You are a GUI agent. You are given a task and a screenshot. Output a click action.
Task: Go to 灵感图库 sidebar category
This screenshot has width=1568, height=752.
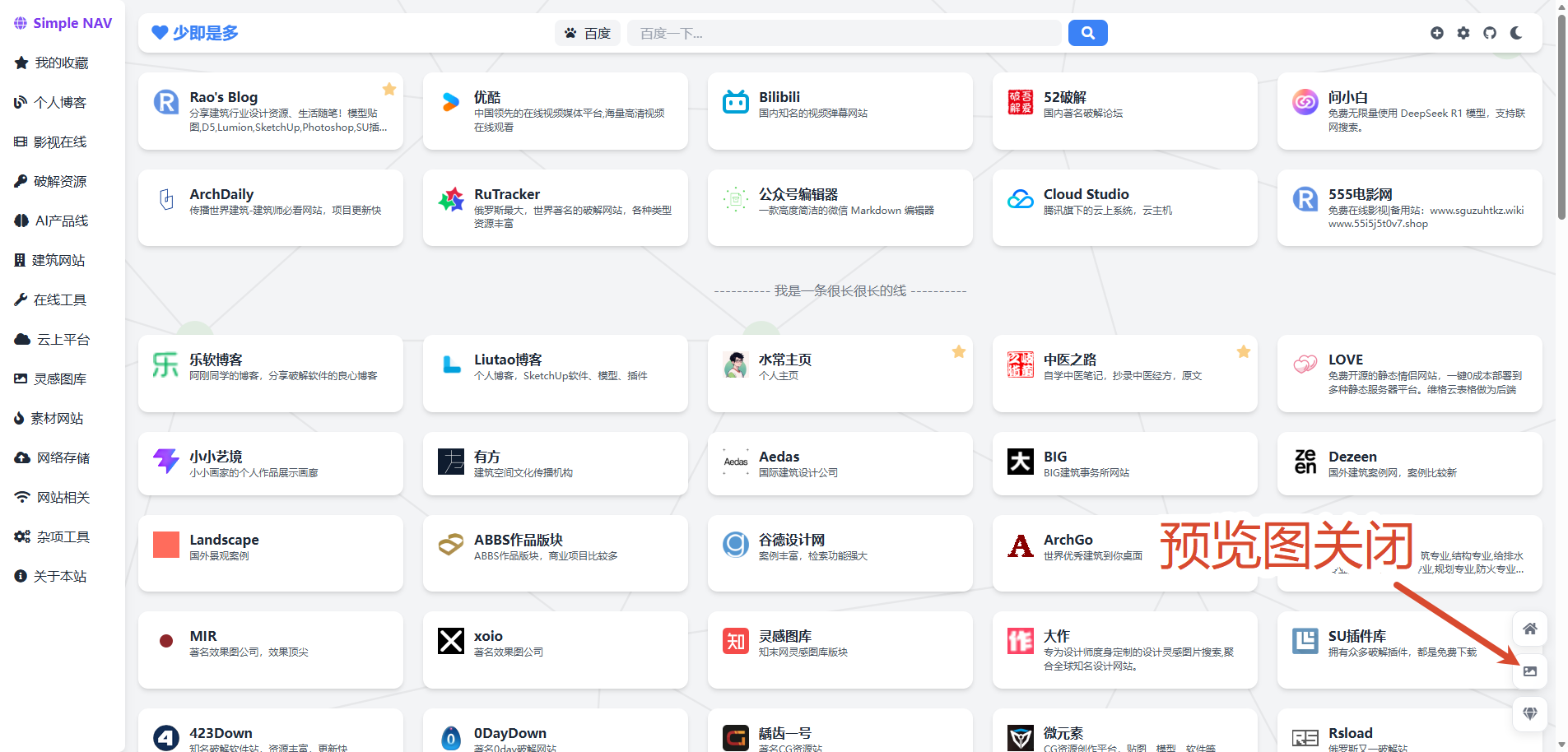51,378
